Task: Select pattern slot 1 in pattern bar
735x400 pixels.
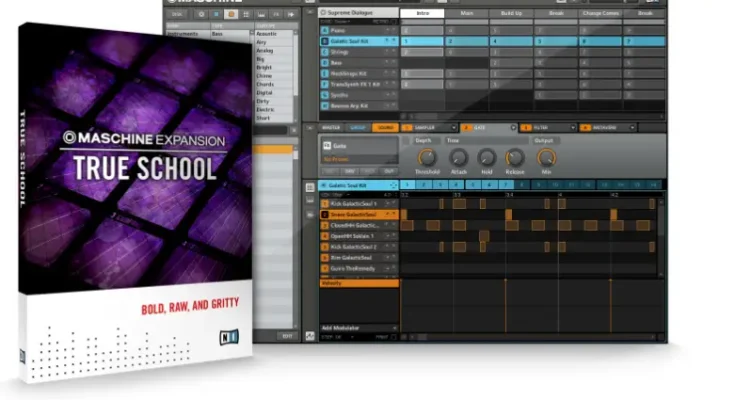Action: [x=409, y=186]
